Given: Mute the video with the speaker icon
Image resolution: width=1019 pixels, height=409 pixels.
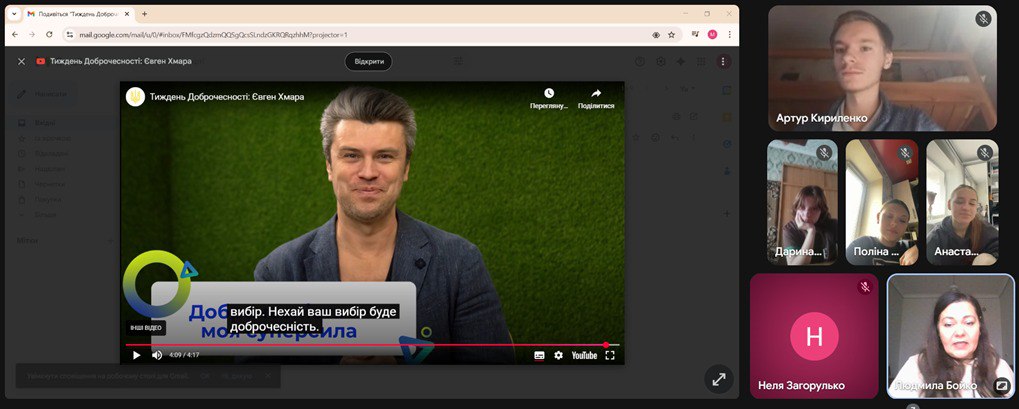Looking at the screenshot, I should (x=157, y=355).
